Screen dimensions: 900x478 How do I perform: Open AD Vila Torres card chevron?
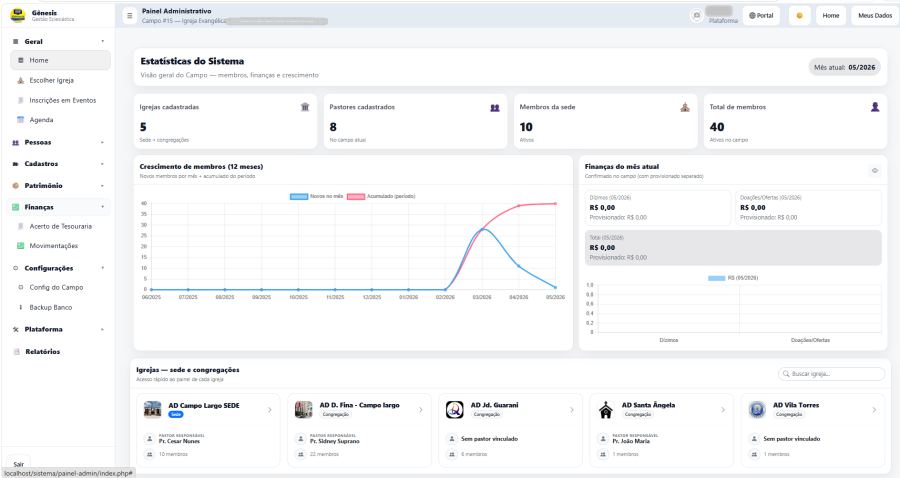tap(874, 410)
